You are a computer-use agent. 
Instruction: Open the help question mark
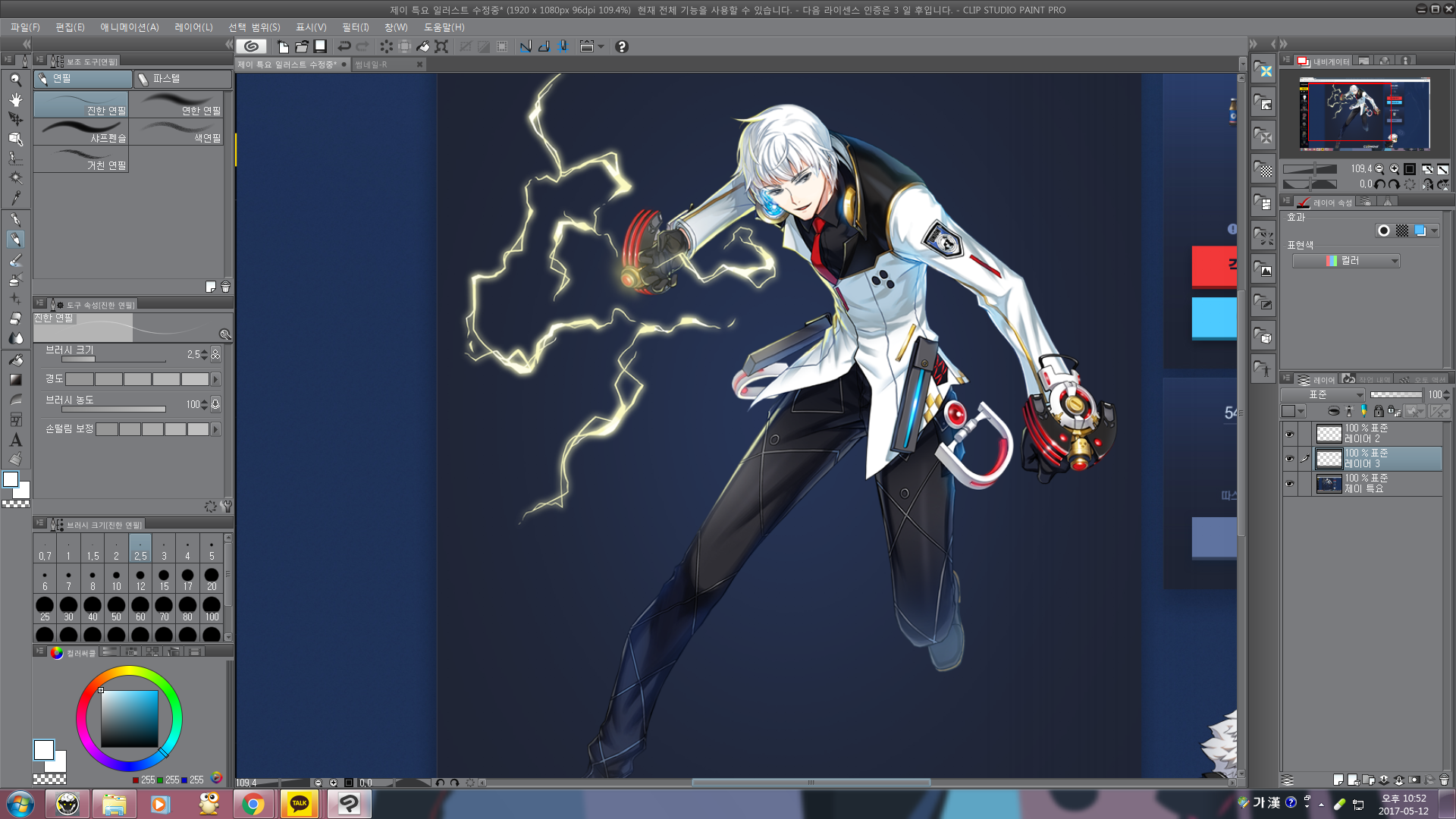[x=622, y=46]
